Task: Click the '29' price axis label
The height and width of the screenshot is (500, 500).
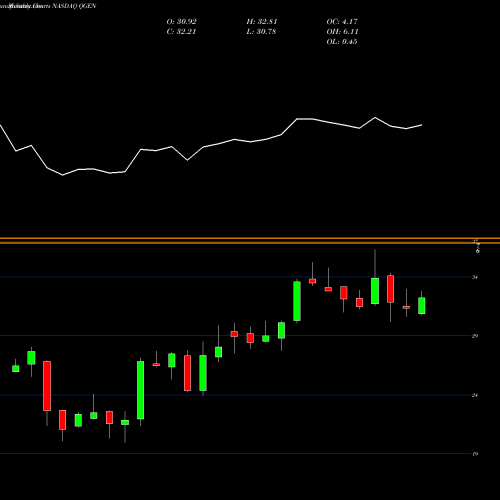Action: pyautogui.click(x=475, y=336)
